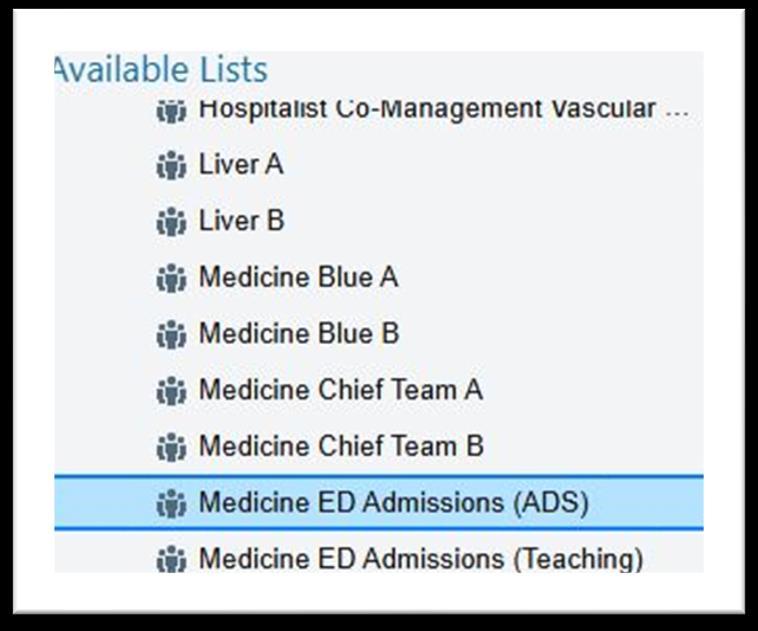Viewport: 758px width, 631px height.
Task: Click the team icon next to Medicine Blue B
Action: (171, 334)
